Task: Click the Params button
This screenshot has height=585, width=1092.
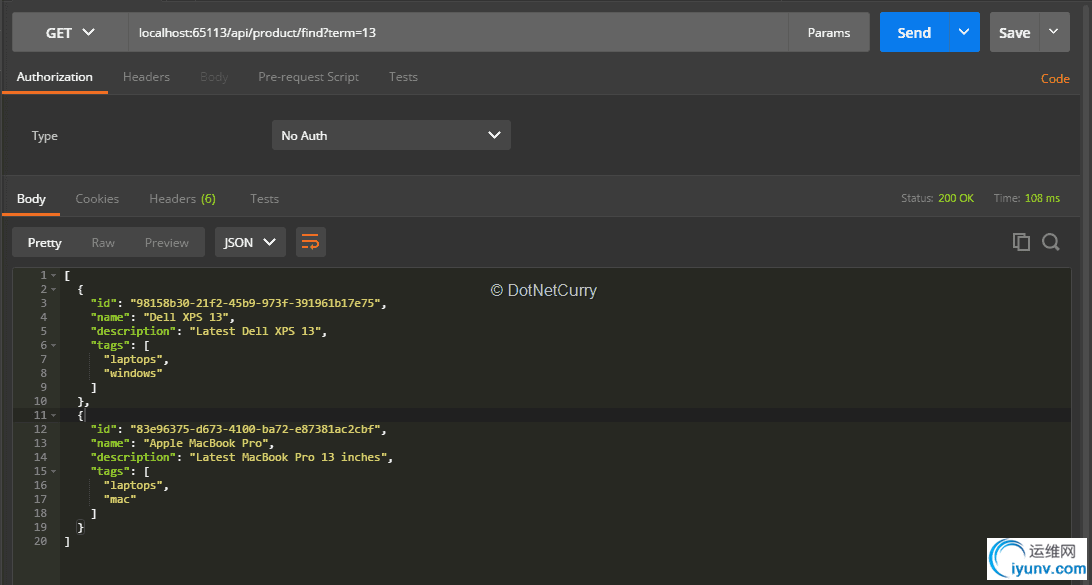Action: [829, 32]
